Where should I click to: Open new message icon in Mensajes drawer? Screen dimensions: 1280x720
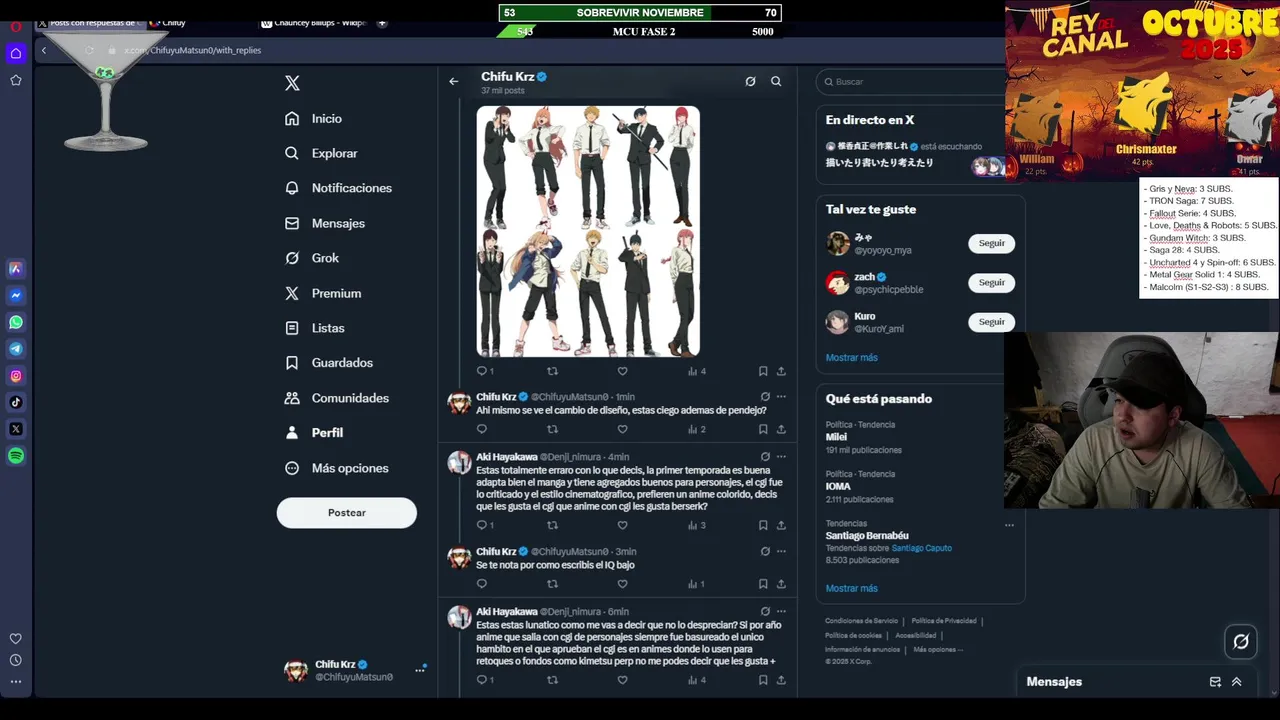point(1215,682)
